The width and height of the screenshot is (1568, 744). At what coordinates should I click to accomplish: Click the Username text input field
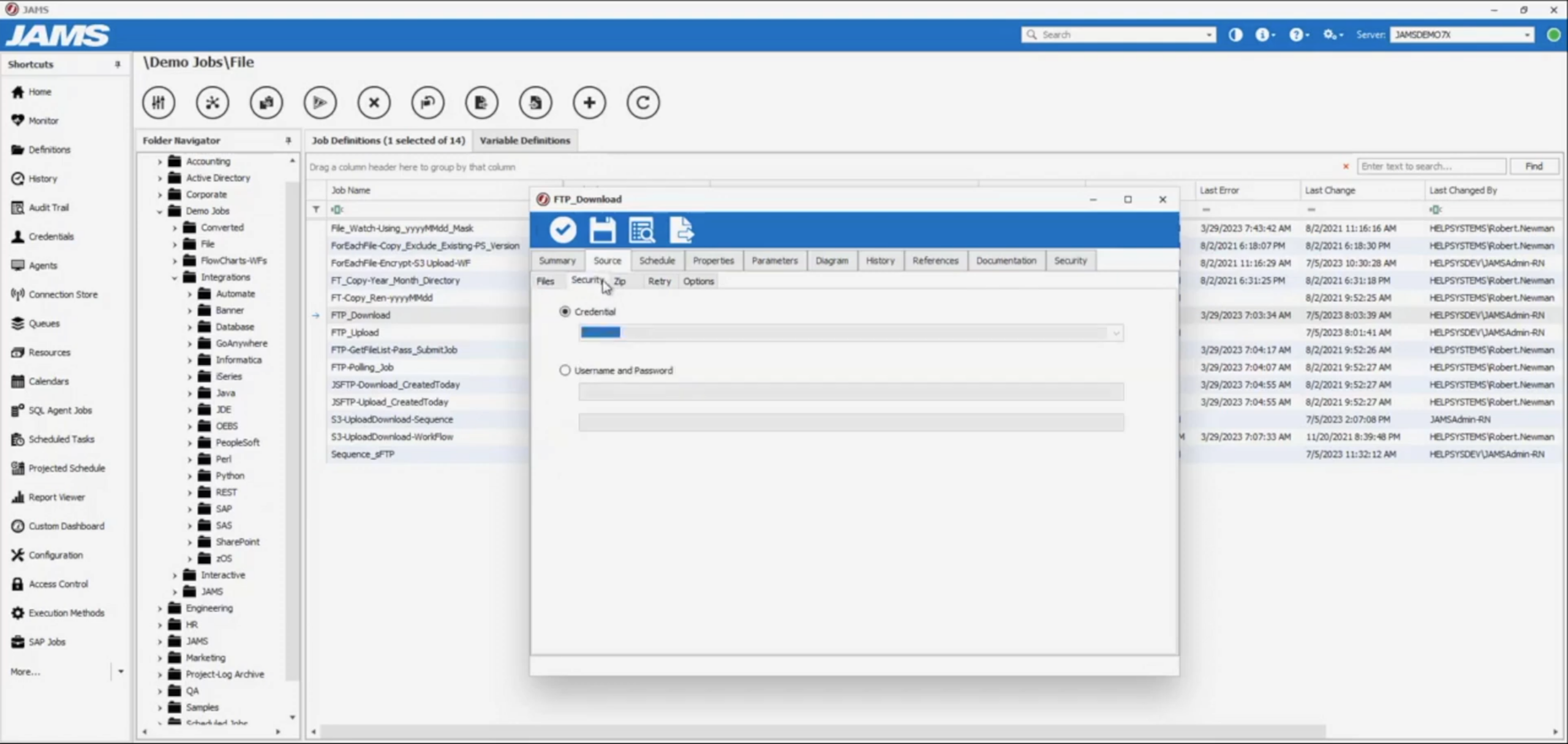pyautogui.click(x=850, y=392)
